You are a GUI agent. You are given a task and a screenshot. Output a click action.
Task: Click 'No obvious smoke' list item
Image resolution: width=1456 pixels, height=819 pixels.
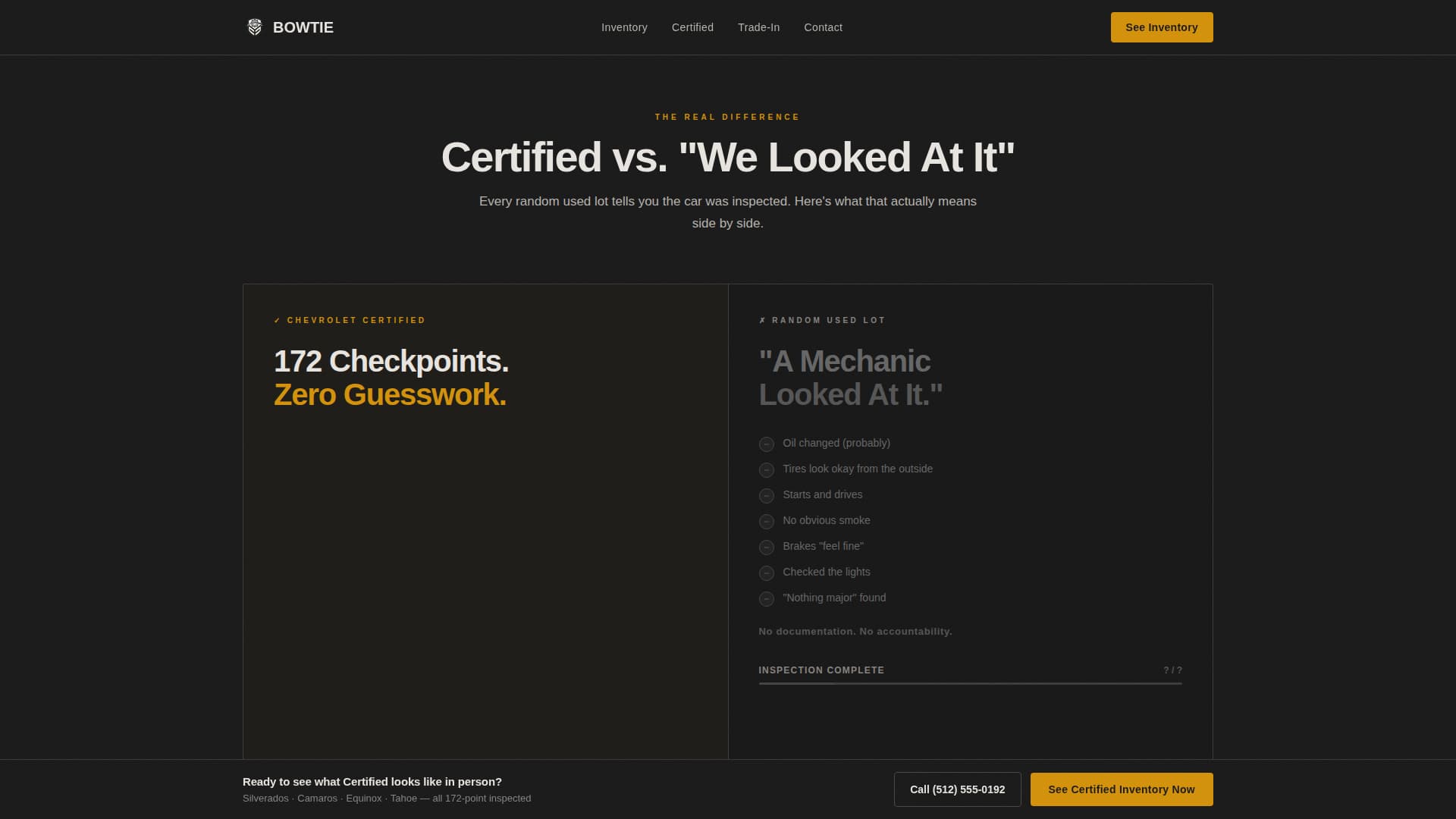[x=827, y=520]
